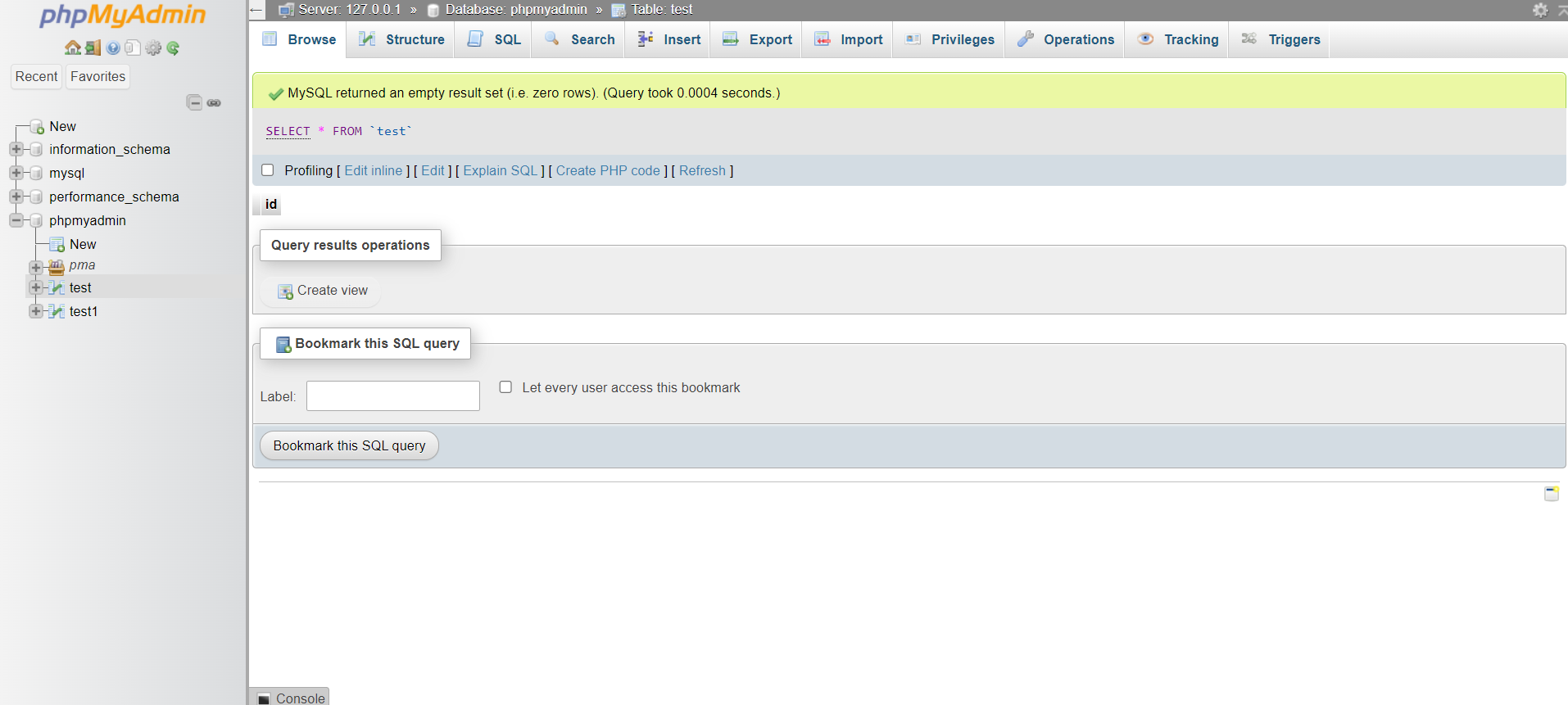Switch to the Triggers tab
The image size is (1568, 705).
tap(1280, 39)
